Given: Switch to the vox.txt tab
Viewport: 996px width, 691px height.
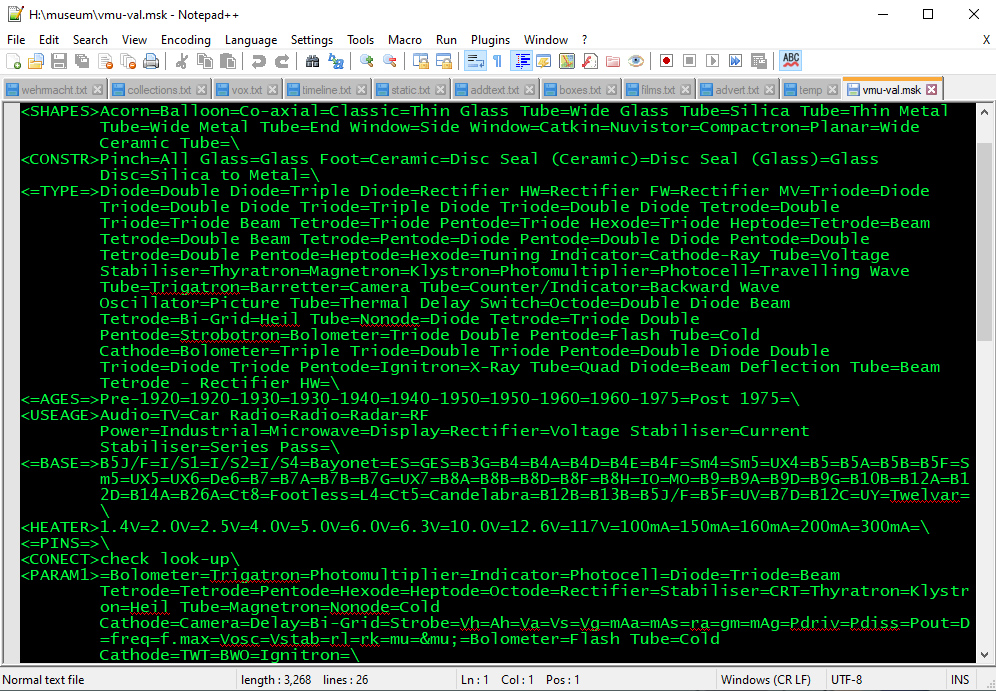Looking at the screenshot, I should [246, 90].
